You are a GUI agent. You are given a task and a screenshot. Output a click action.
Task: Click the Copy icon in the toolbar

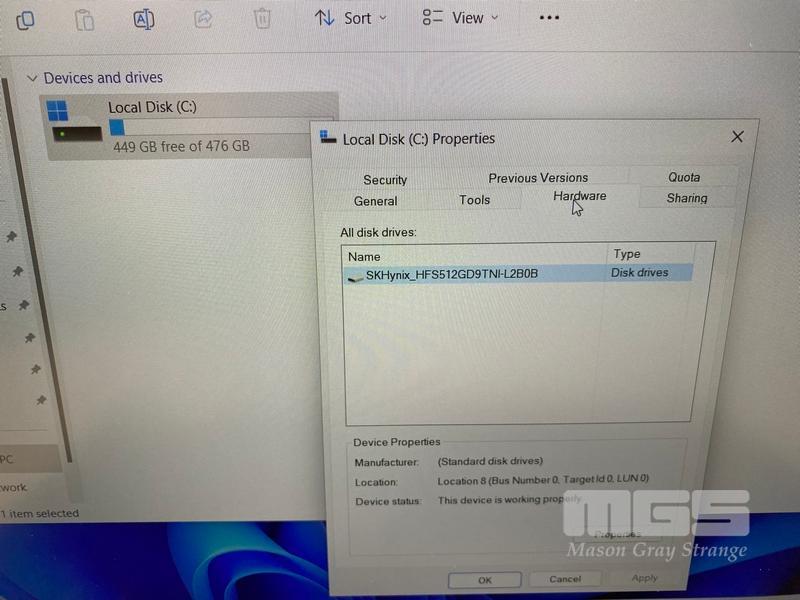tap(26, 19)
